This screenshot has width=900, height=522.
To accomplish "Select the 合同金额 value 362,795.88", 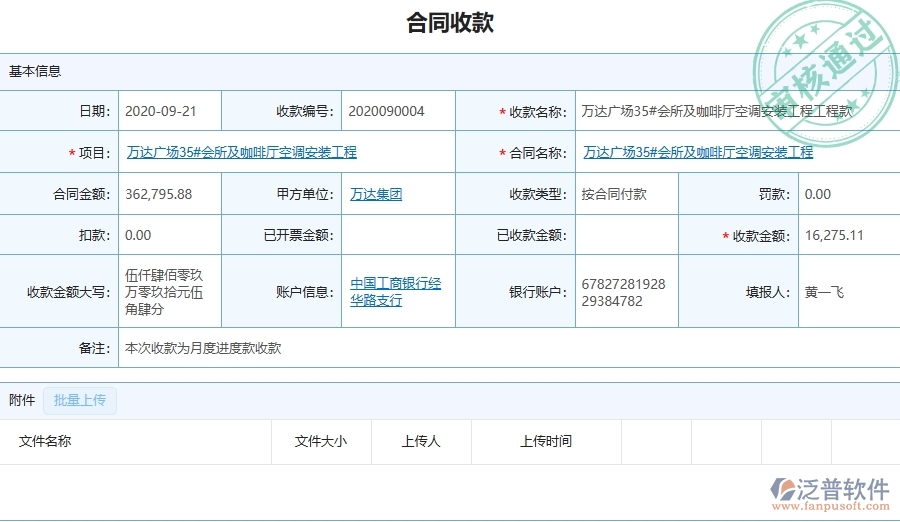I will pyautogui.click(x=158, y=194).
